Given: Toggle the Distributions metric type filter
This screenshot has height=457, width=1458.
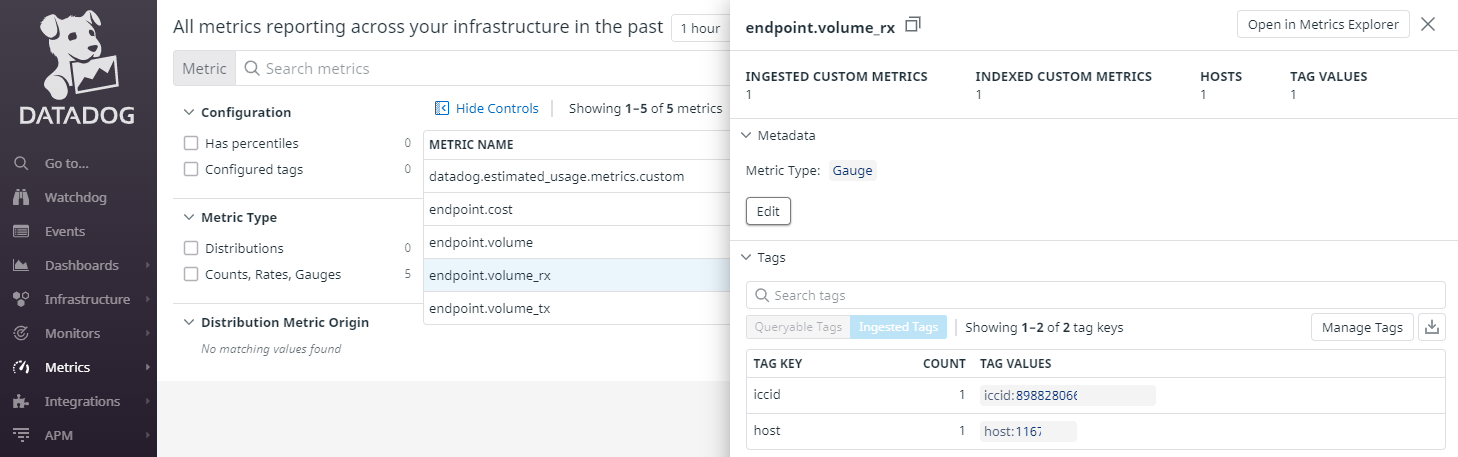Looking at the screenshot, I should pyautogui.click(x=191, y=248).
